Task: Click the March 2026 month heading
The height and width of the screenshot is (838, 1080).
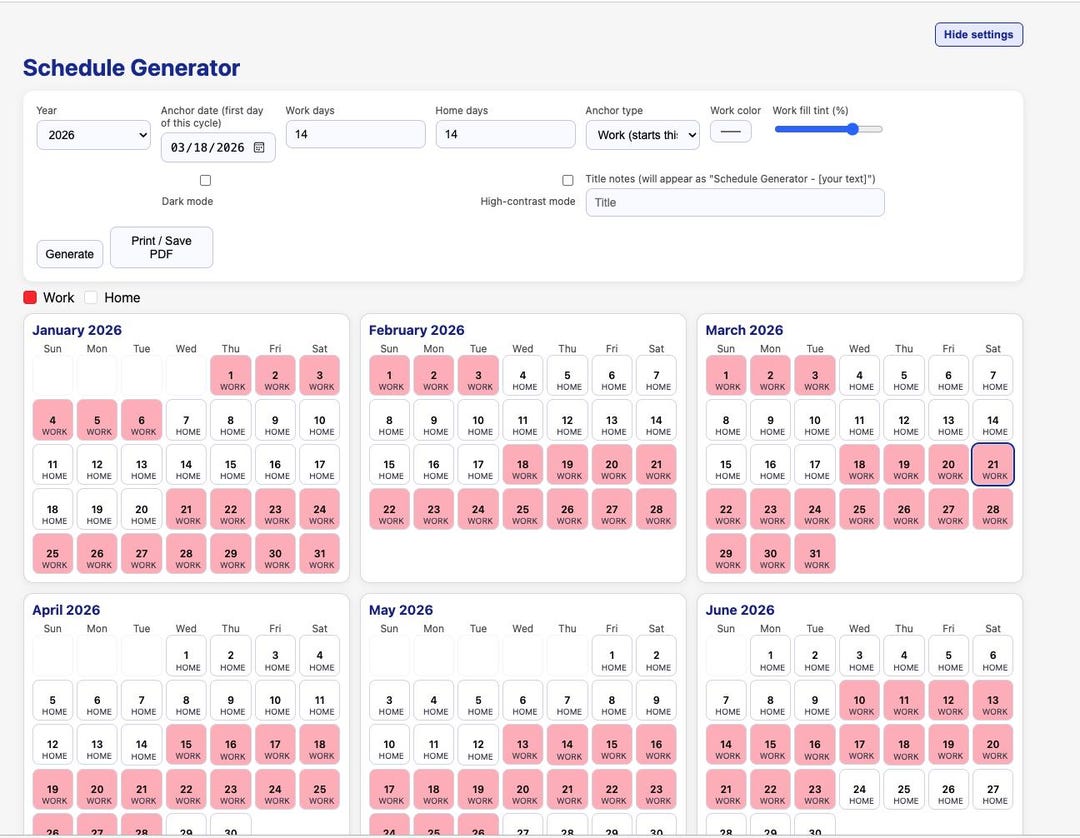Action: [744, 330]
